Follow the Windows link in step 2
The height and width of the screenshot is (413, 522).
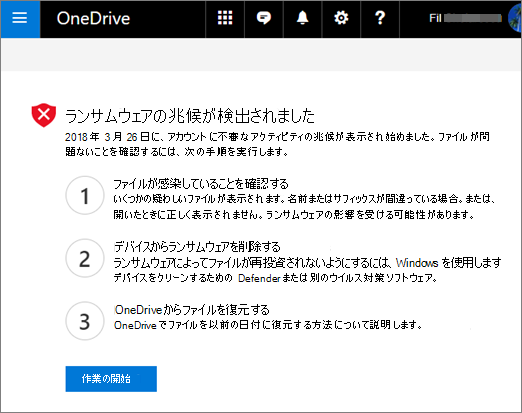[x=417, y=263]
